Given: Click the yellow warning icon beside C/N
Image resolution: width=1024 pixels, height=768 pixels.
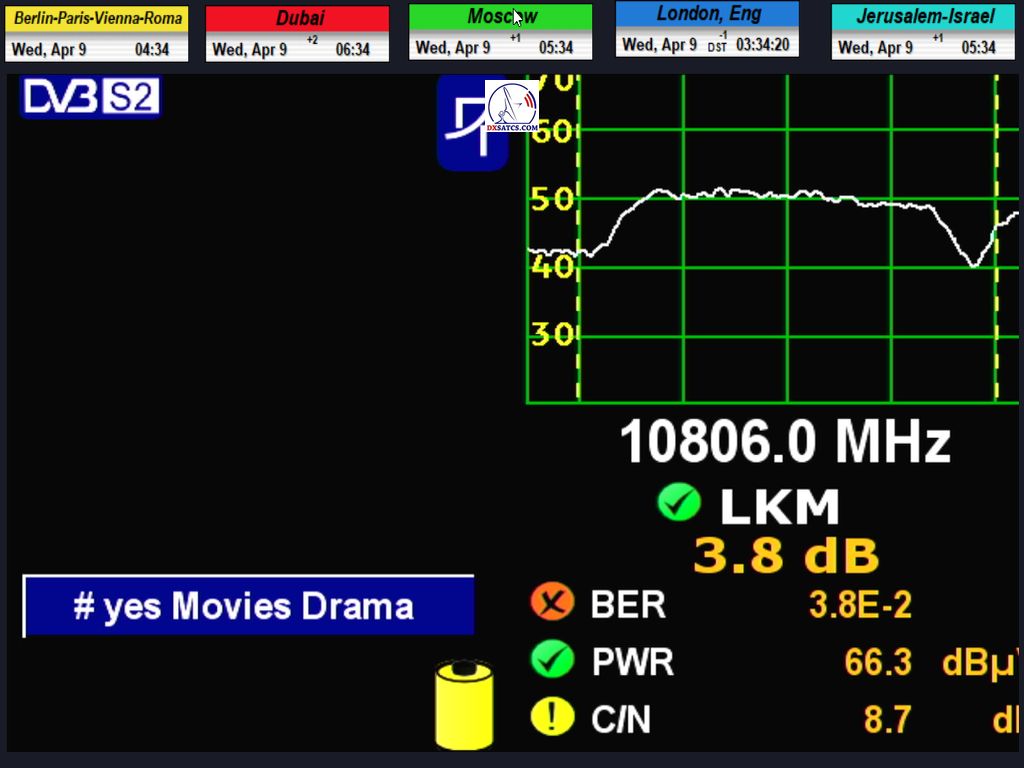Looking at the screenshot, I should (551, 717).
